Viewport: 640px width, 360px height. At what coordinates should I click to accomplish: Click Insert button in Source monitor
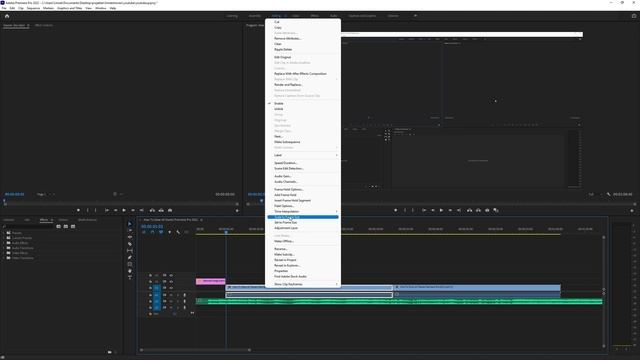(x=152, y=210)
